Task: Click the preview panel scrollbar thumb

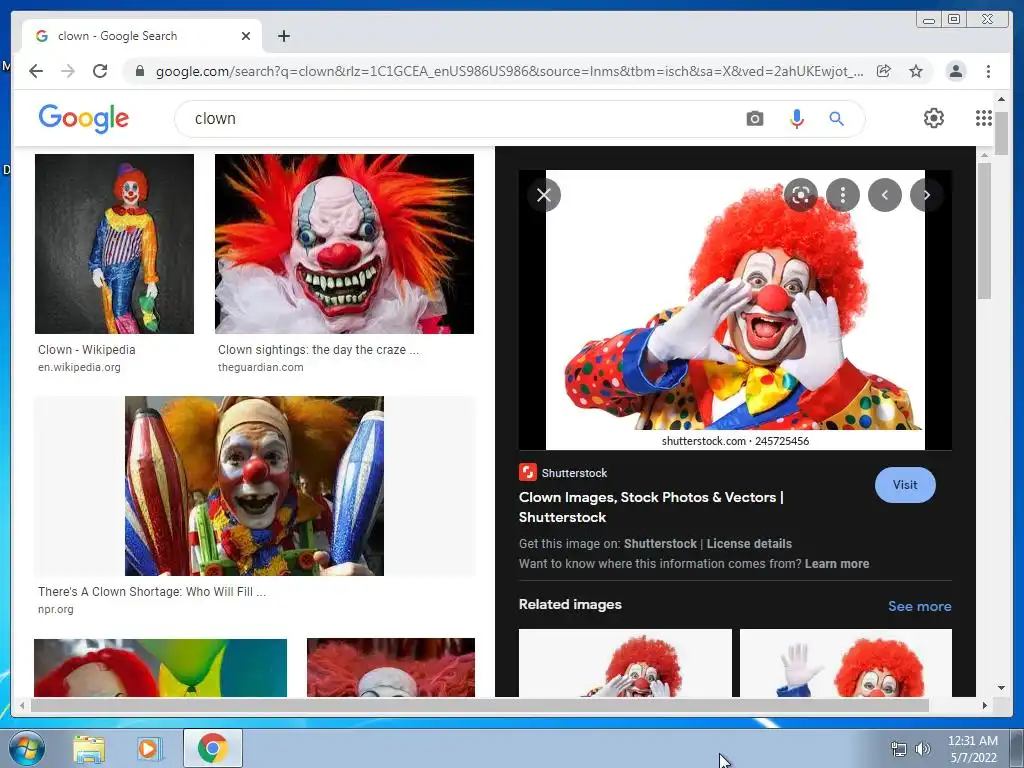Action: 984,231
